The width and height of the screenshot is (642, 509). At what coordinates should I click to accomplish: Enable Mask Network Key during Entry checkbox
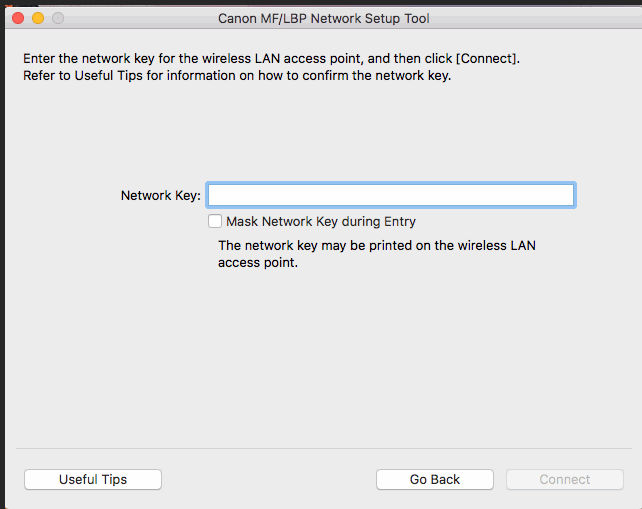click(x=214, y=221)
